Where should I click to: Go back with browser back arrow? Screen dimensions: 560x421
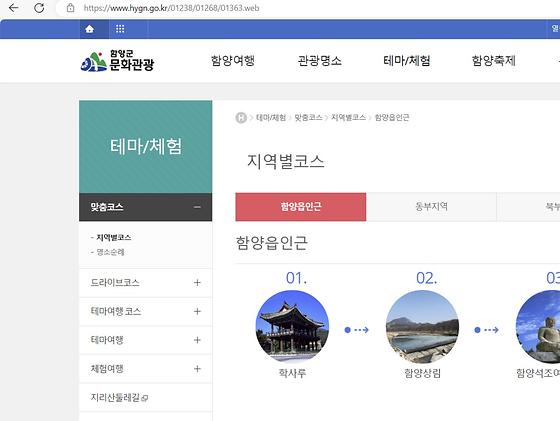pyautogui.click(x=14, y=8)
